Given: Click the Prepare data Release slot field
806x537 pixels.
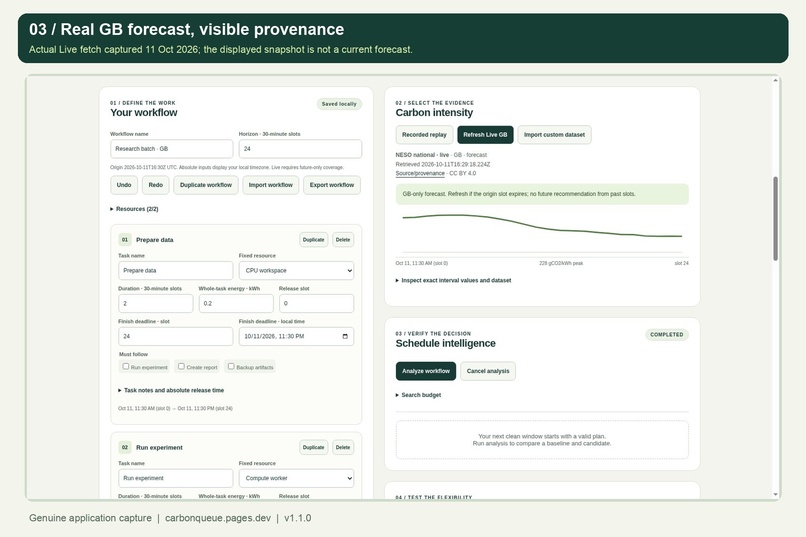Looking at the screenshot, I should 316,303.
